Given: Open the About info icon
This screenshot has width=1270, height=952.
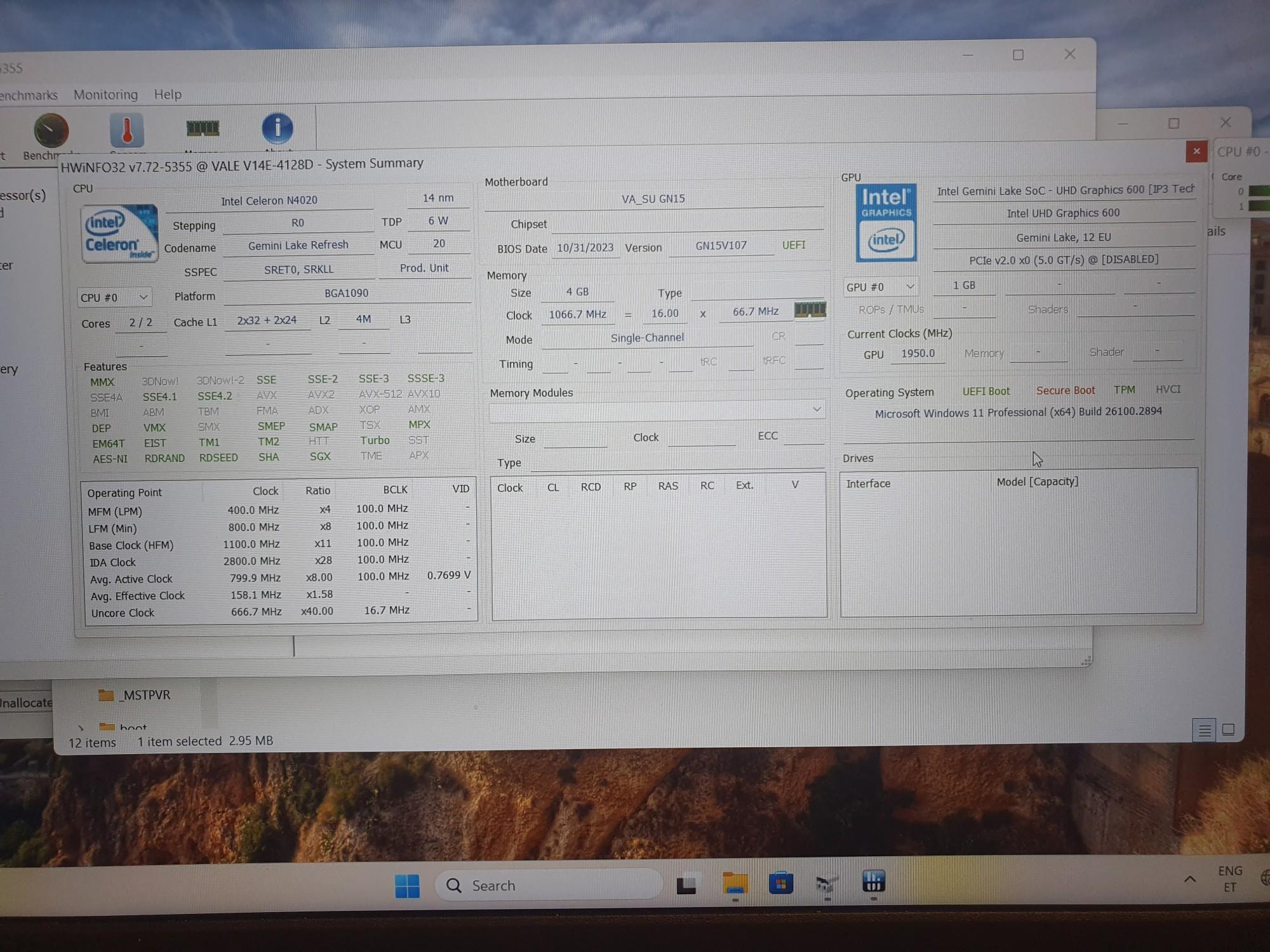Looking at the screenshot, I should (x=277, y=128).
